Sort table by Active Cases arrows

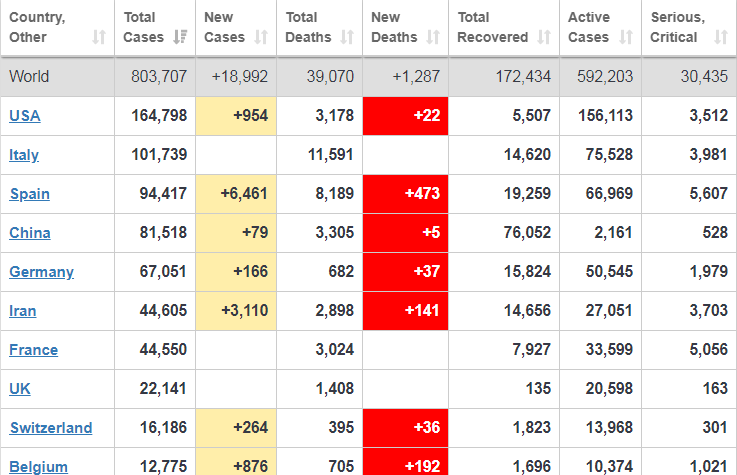coord(626,37)
